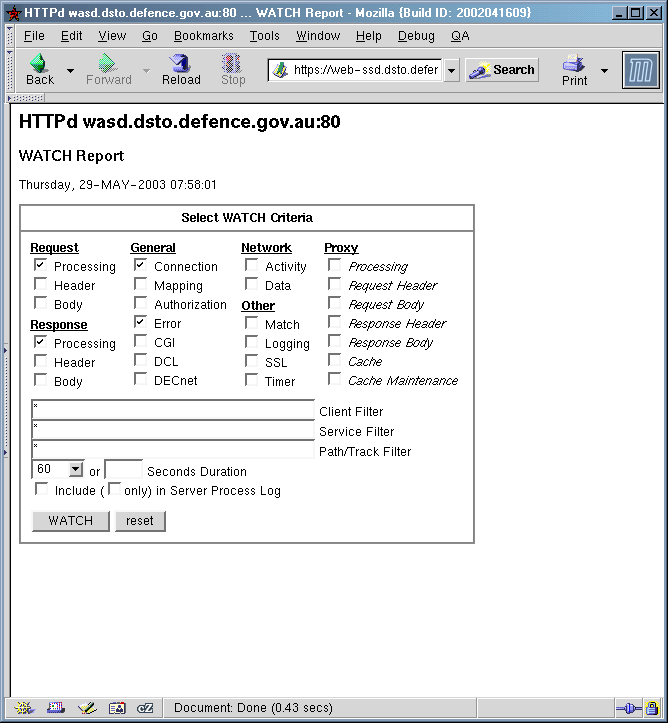Open IRC chat status bar icon

(145, 707)
